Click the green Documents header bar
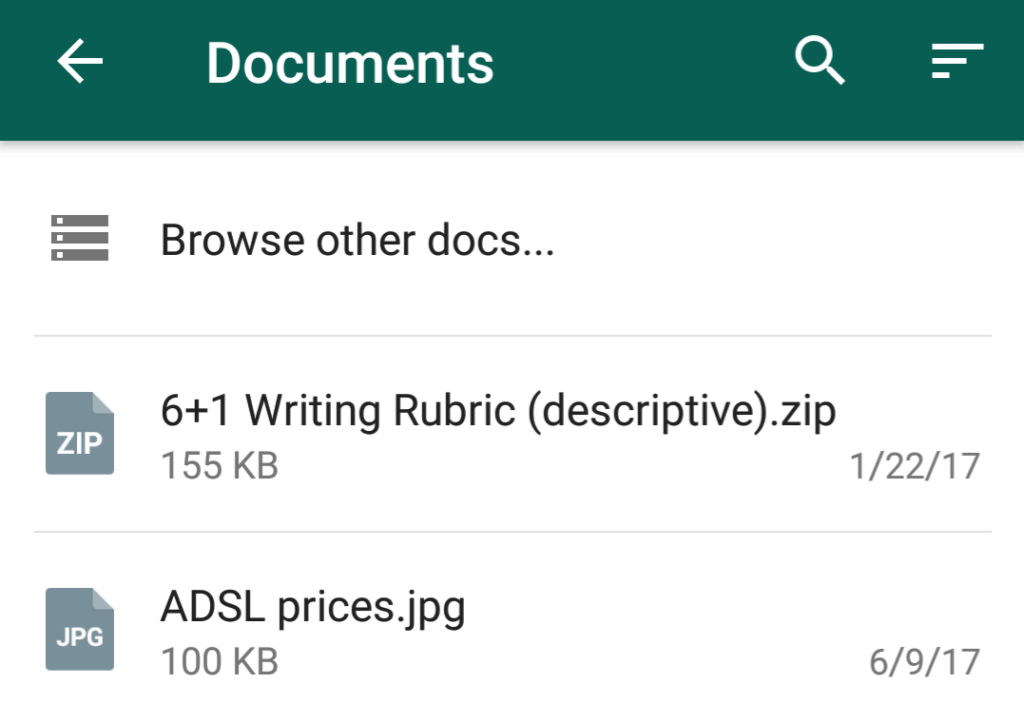 (x=512, y=70)
